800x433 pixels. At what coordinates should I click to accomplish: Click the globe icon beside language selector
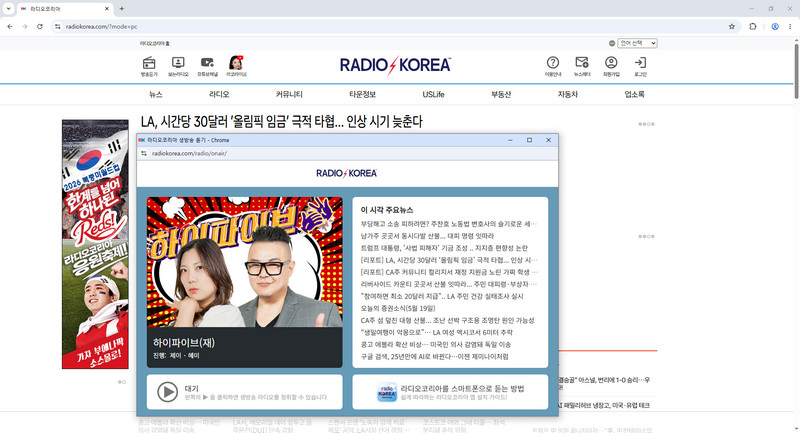(612, 43)
